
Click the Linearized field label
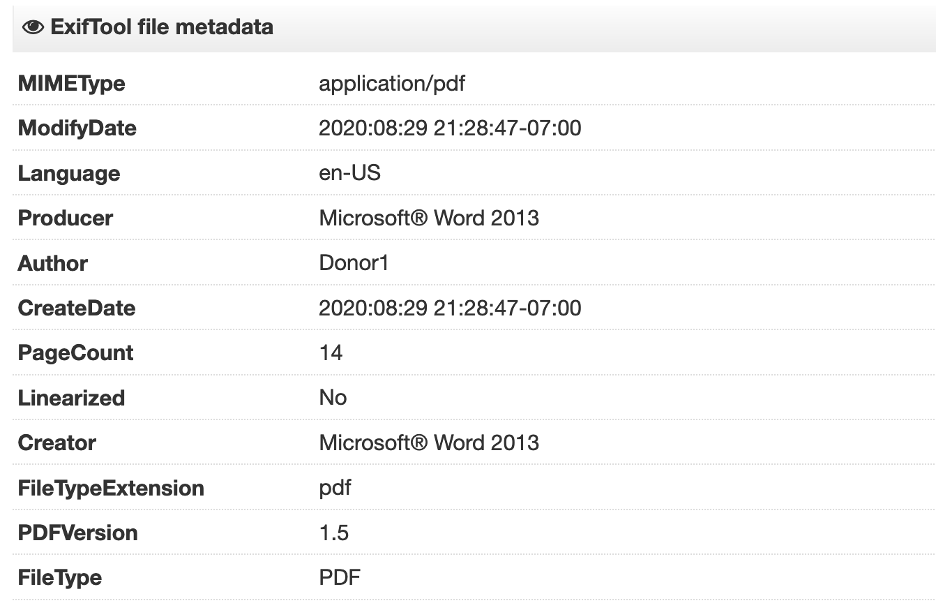coord(71,398)
